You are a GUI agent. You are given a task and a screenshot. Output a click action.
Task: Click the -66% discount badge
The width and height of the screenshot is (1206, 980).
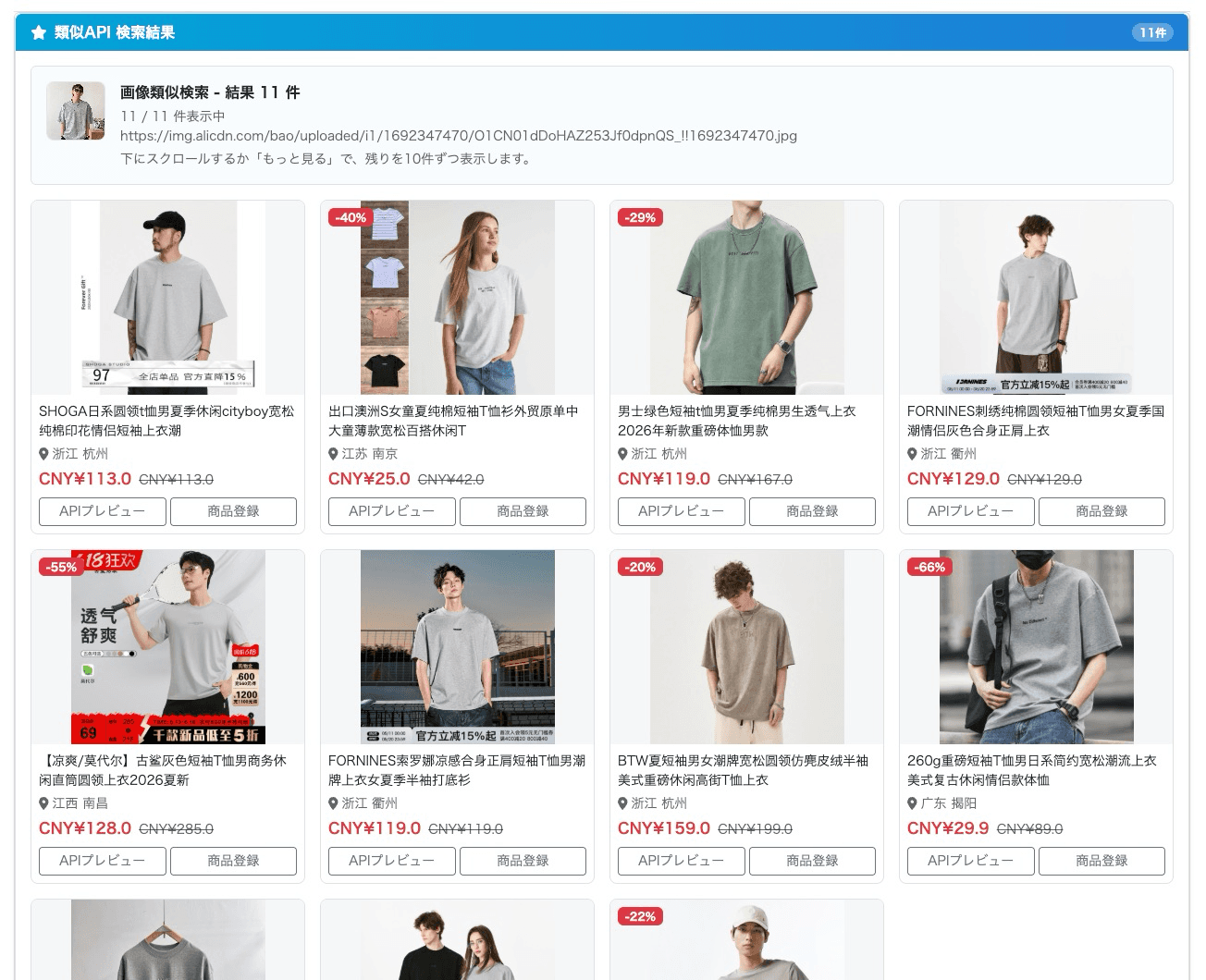(x=929, y=567)
